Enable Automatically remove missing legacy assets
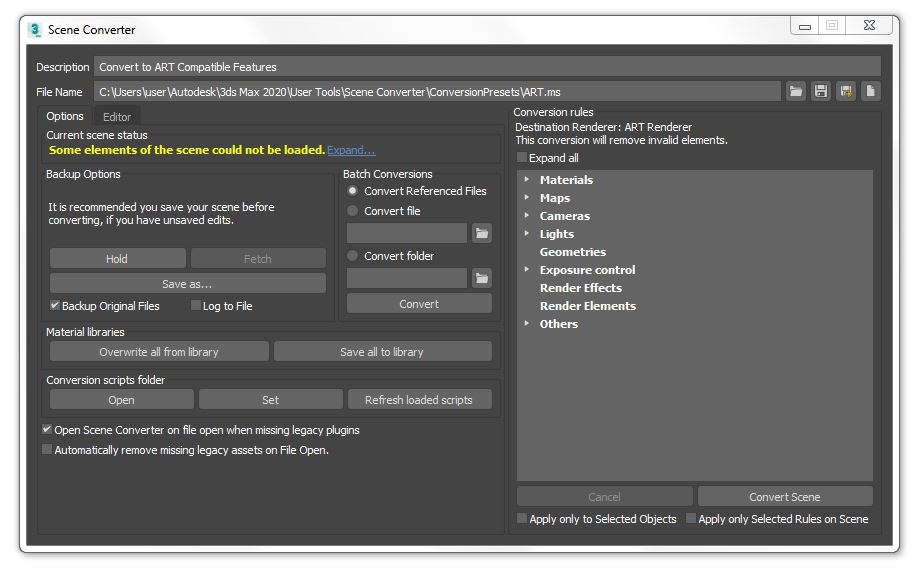 click(47, 449)
